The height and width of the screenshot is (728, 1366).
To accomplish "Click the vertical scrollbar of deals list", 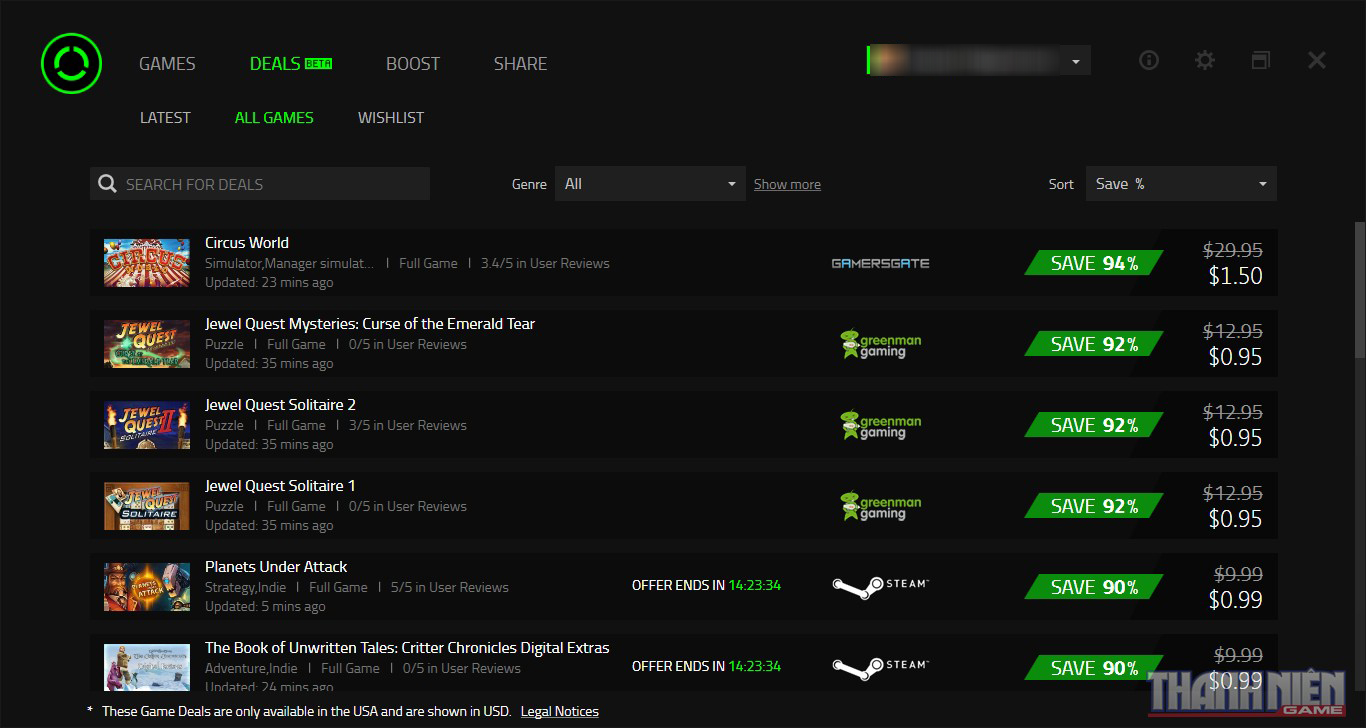I will pyautogui.click(x=1358, y=292).
